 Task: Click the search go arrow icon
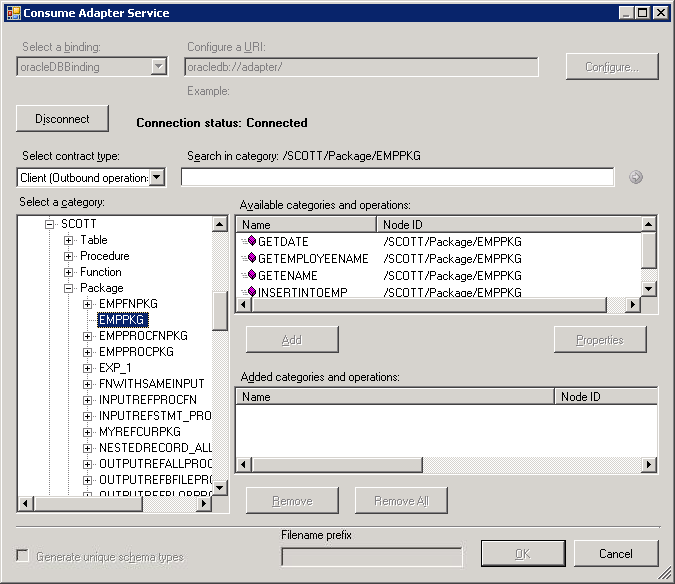[635, 177]
